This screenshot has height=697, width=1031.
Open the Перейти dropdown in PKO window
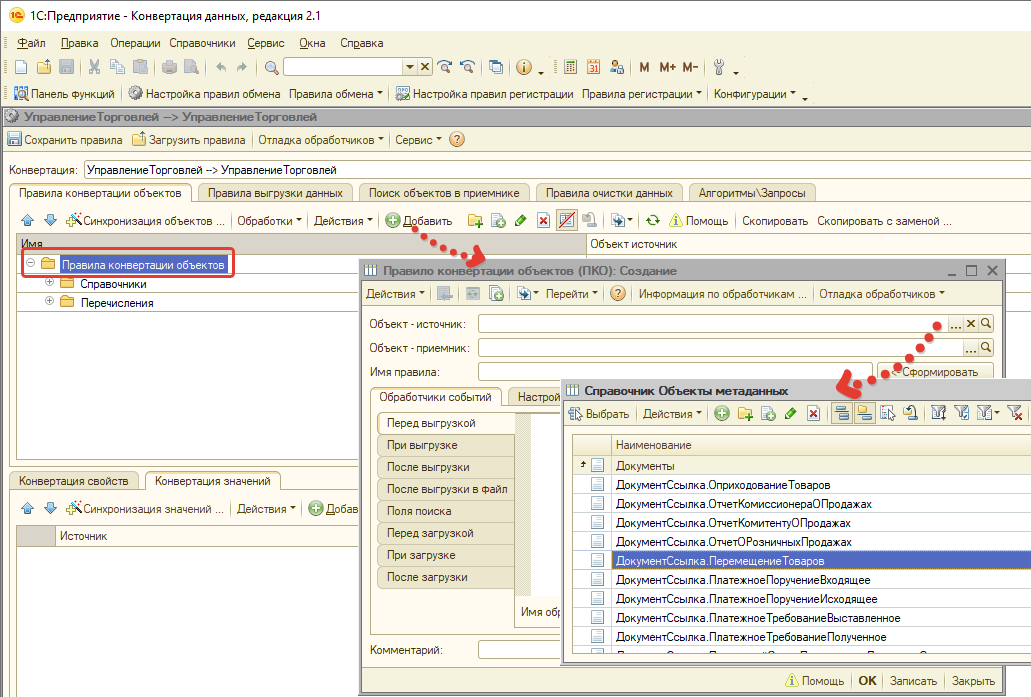pos(571,294)
